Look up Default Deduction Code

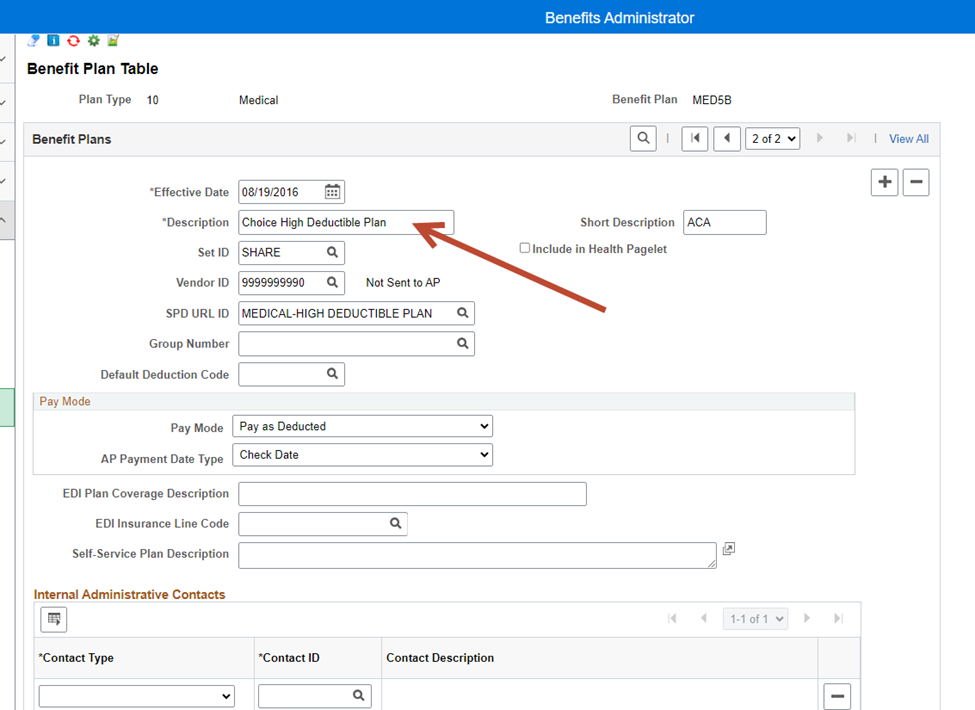pos(333,374)
